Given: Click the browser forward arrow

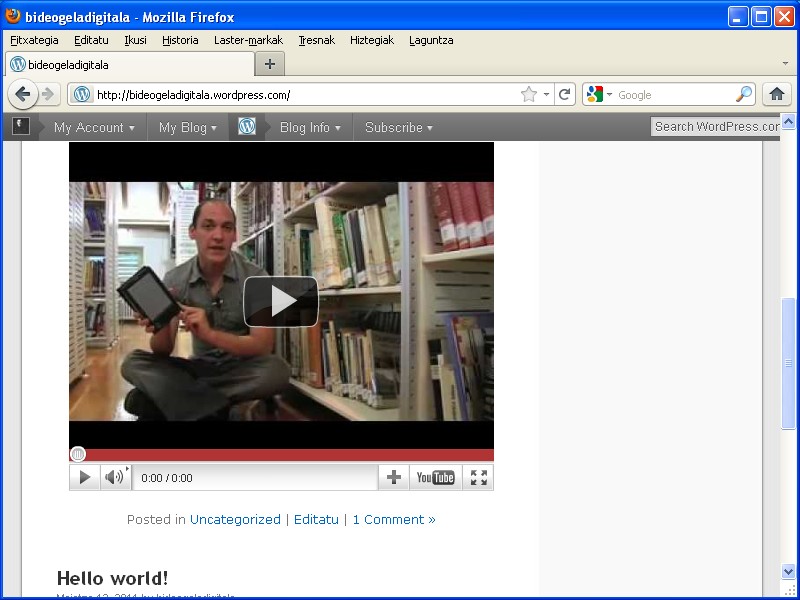Looking at the screenshot, I should coord(48,94).
